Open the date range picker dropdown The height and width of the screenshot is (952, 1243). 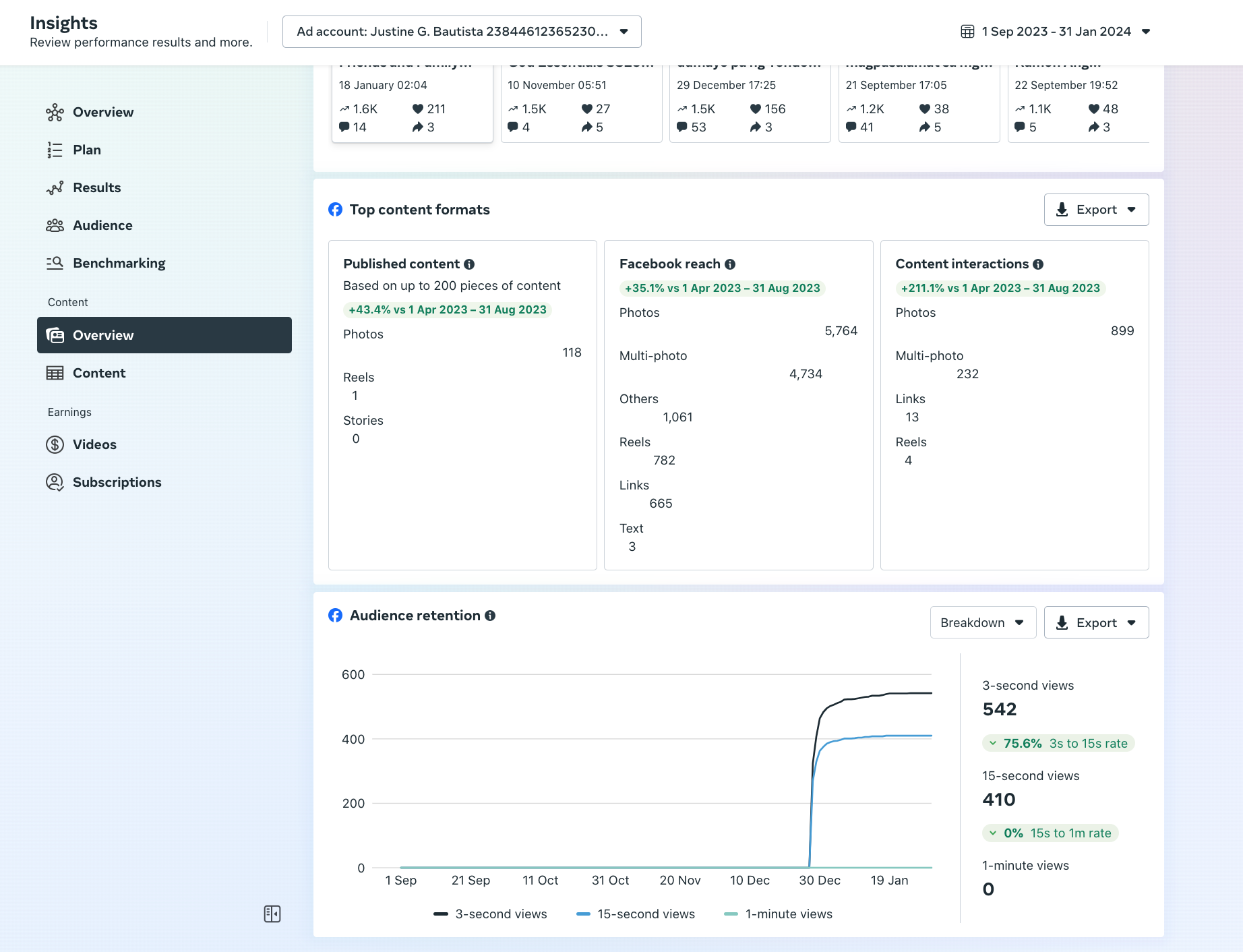[x=1056, y=32]
